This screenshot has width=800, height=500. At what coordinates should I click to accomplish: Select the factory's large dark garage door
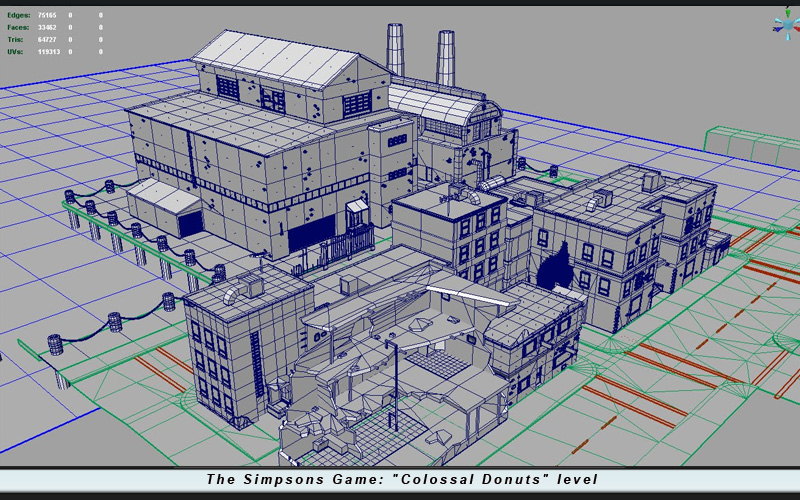point(312,233)
